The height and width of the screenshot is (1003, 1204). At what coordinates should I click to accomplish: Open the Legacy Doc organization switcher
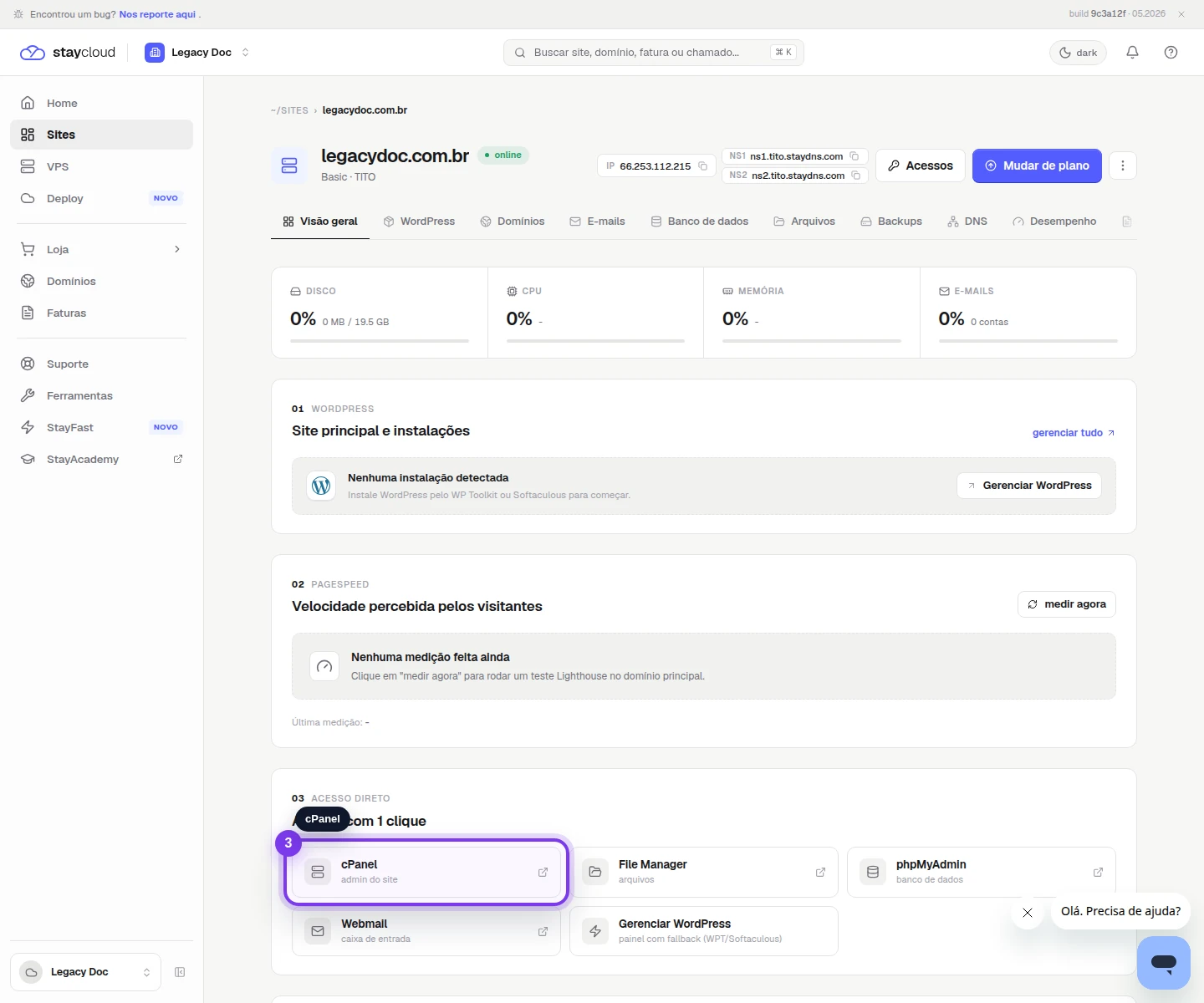pyautogui.click(x=197, y=52)
